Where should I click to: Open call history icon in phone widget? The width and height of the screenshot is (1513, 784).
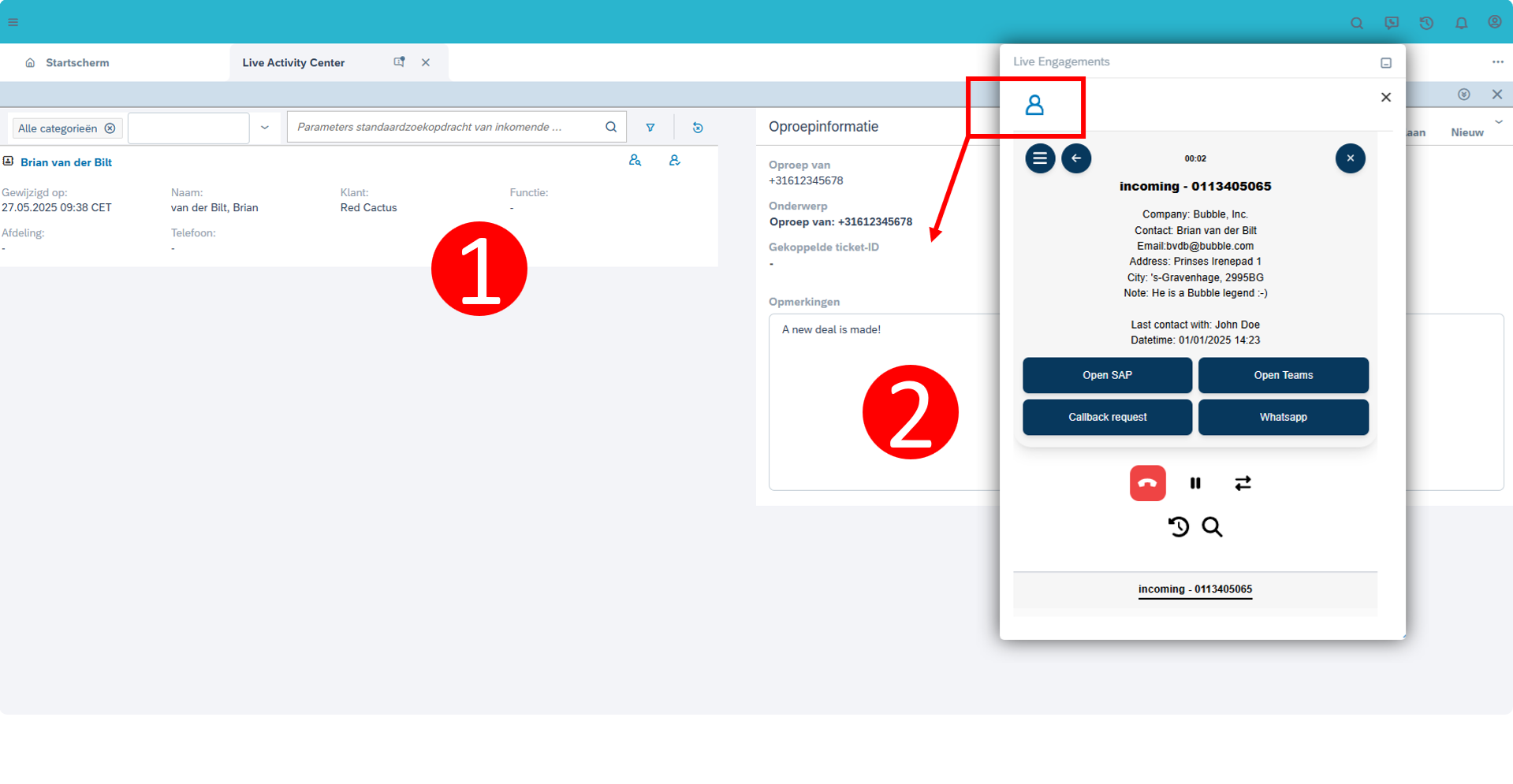coord(1178,526)
